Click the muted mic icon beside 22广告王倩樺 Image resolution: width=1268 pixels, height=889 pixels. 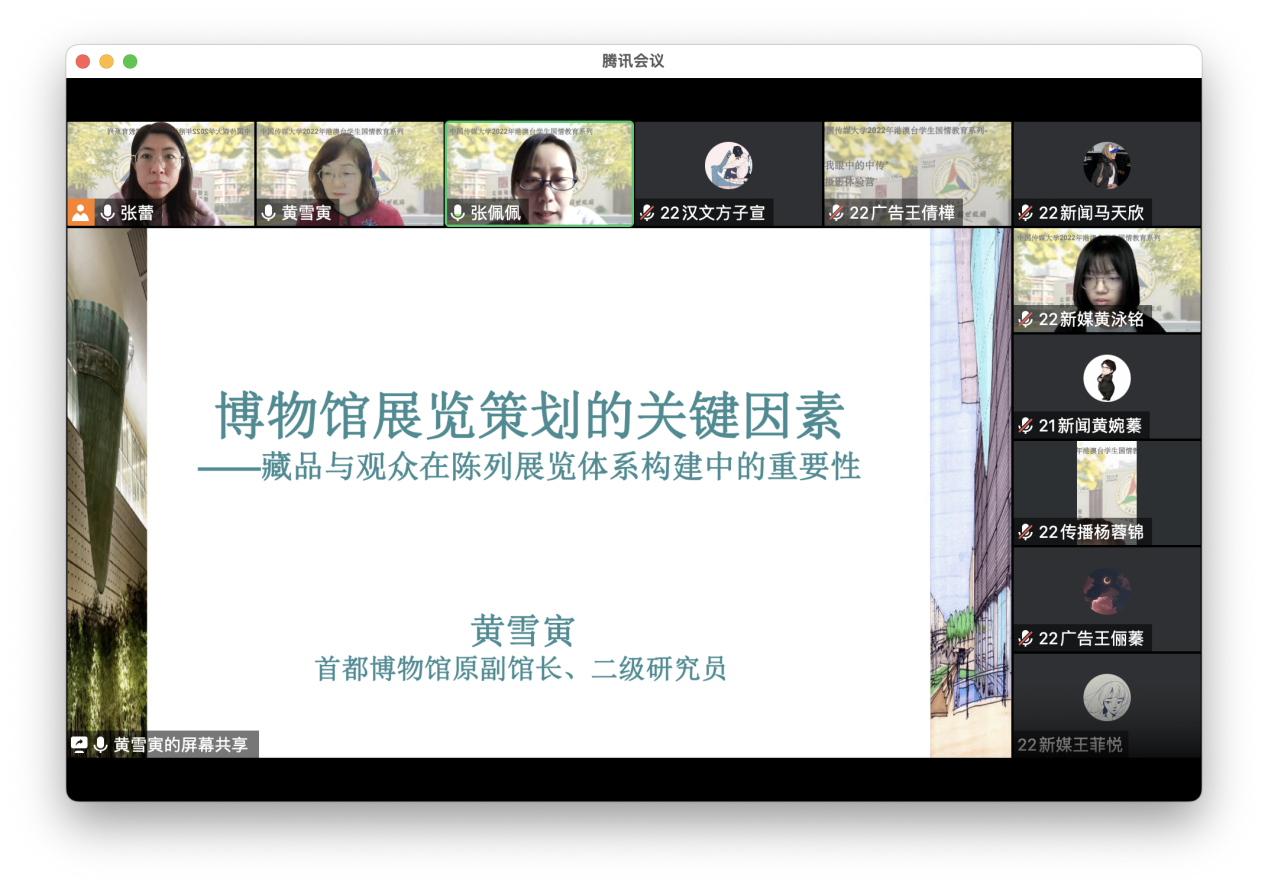coord(836,213)
